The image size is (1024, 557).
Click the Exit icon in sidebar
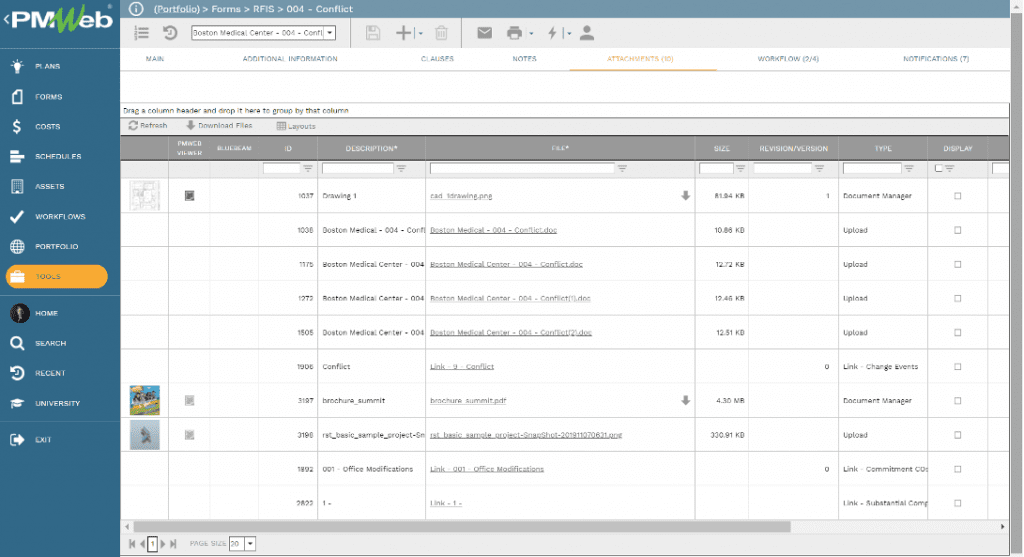[x=17, y=440]
